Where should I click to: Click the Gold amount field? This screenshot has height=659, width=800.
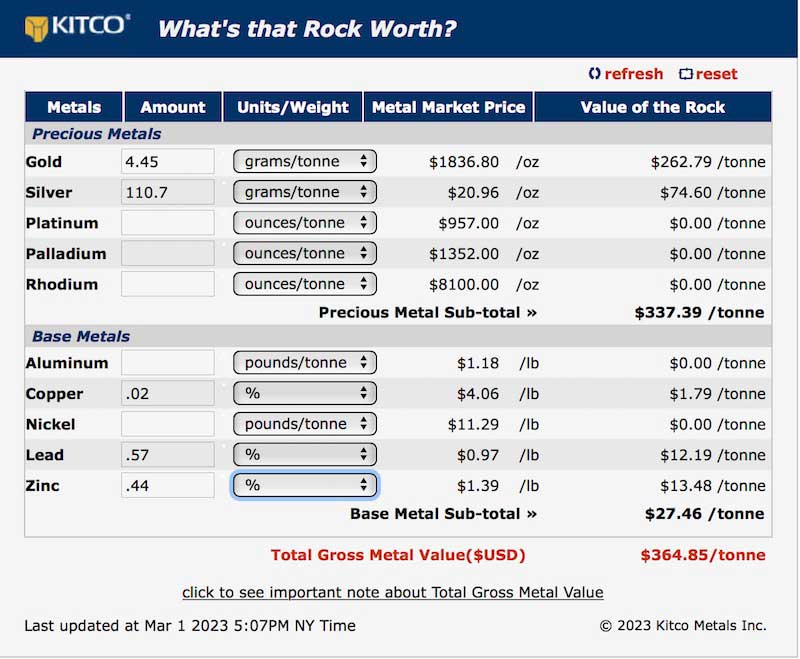[168, 162]
